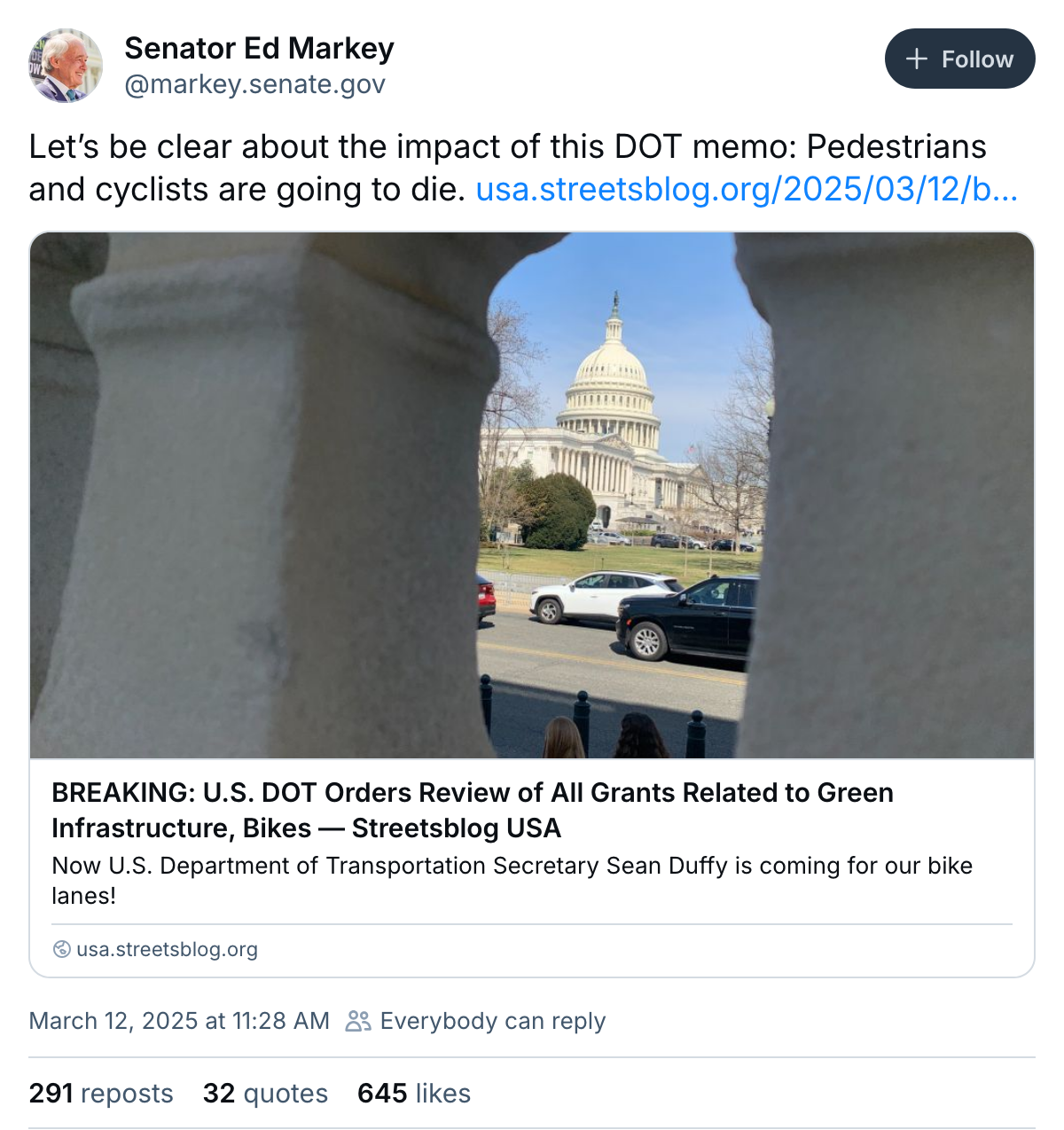The width and height of the screenshot is (1064, 1130).
Task: Click the name Senator Ed Markey
Action: 260,49
